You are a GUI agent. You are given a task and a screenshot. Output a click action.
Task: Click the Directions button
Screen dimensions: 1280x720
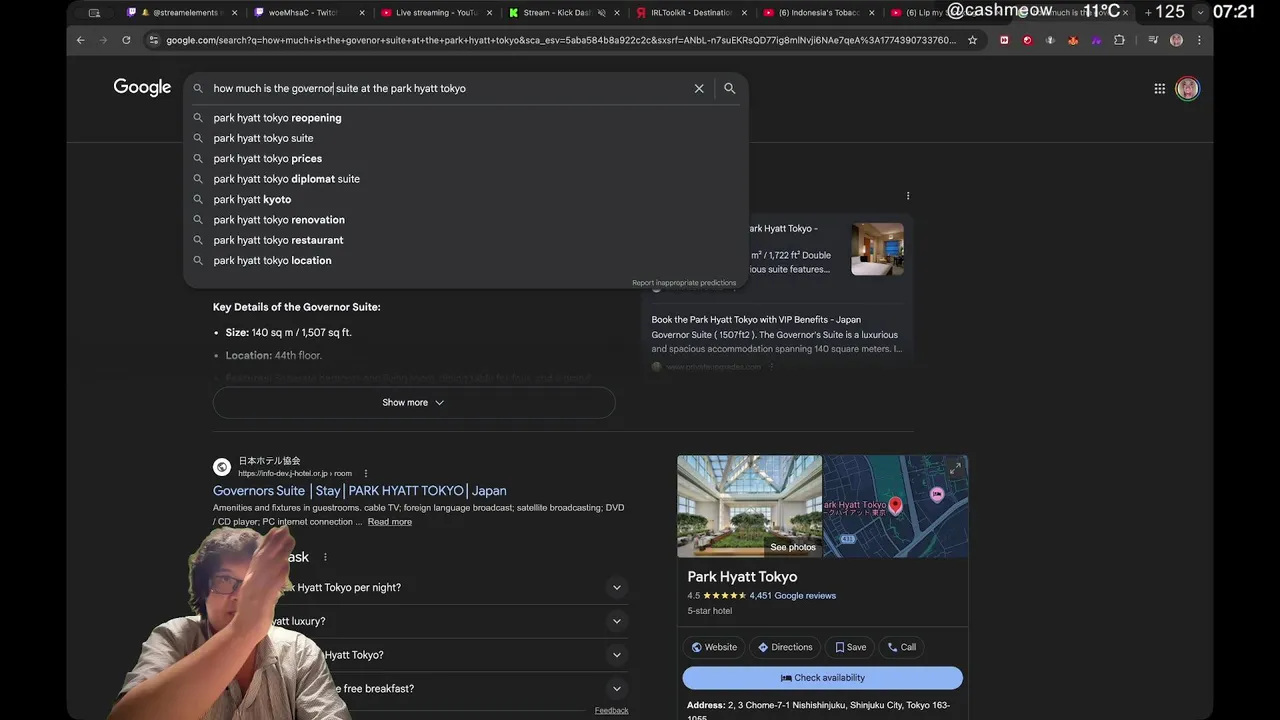(785, 647)
